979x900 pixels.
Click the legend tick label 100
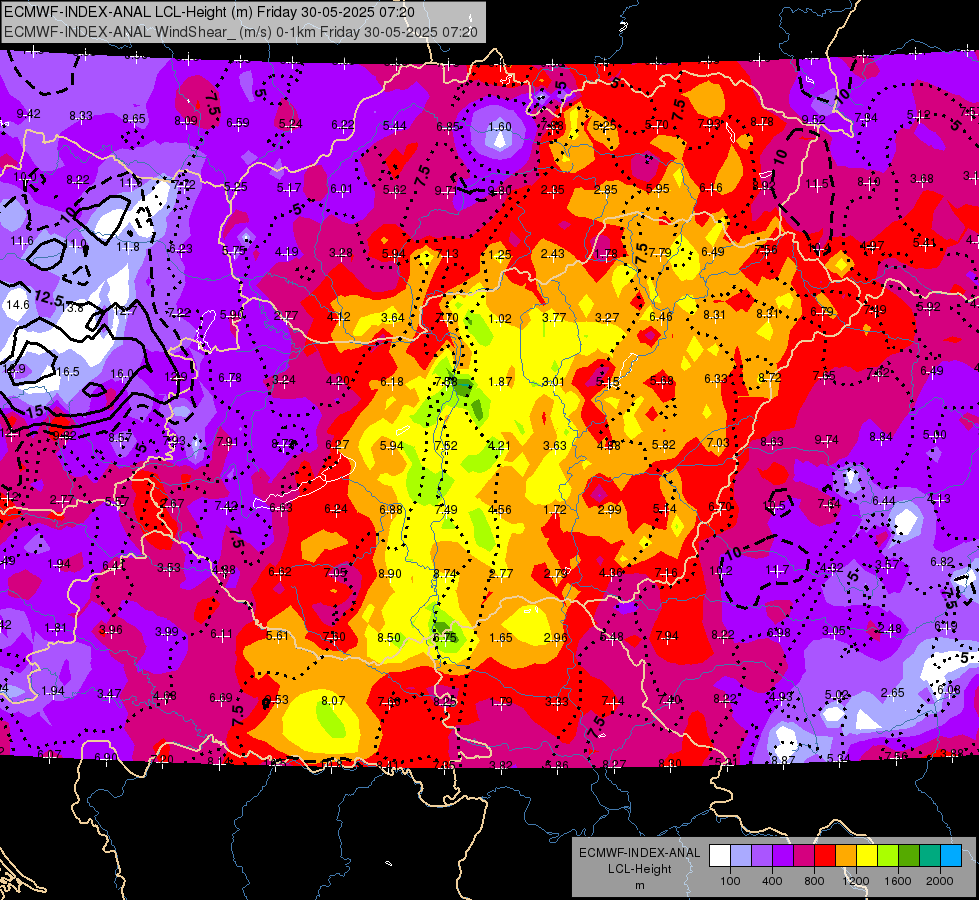click(x=731, y=881)
